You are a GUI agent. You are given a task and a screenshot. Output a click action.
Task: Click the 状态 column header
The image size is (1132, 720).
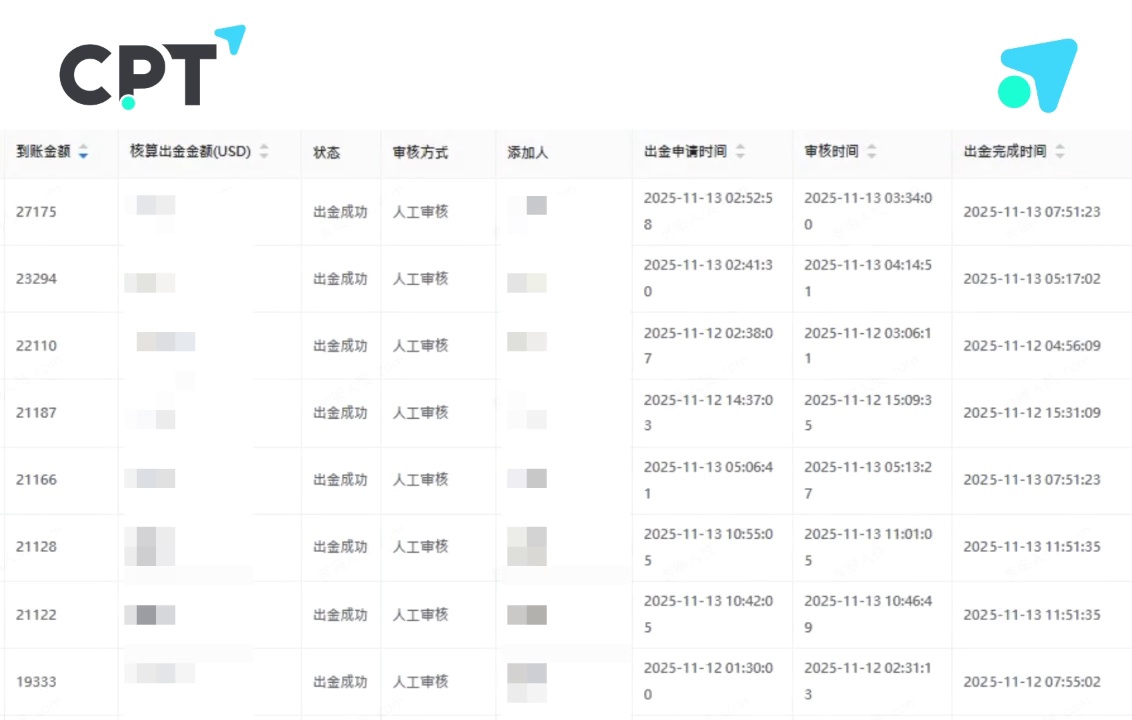[x=326, y=152]
